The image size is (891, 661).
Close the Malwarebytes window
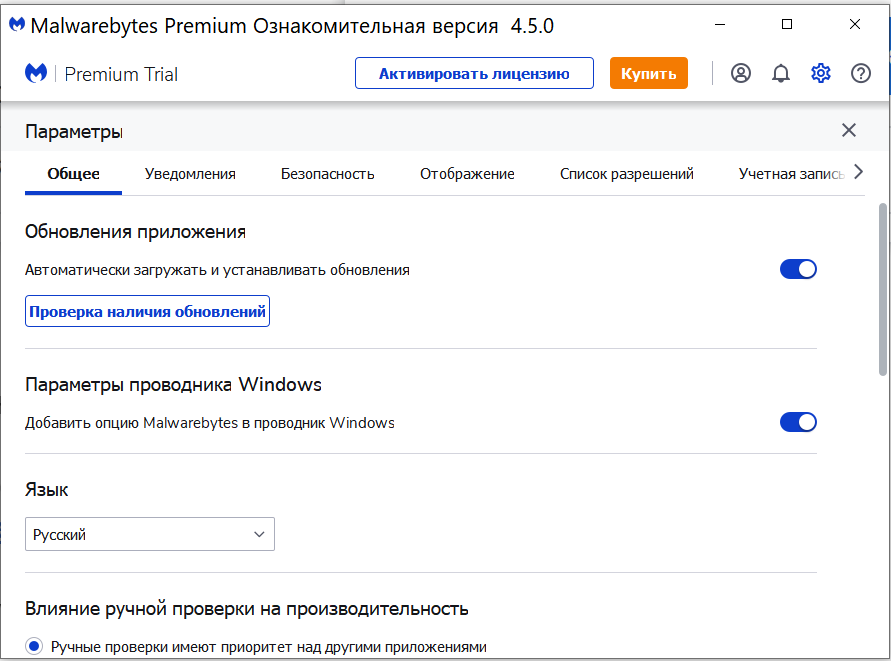coord(855,24)
